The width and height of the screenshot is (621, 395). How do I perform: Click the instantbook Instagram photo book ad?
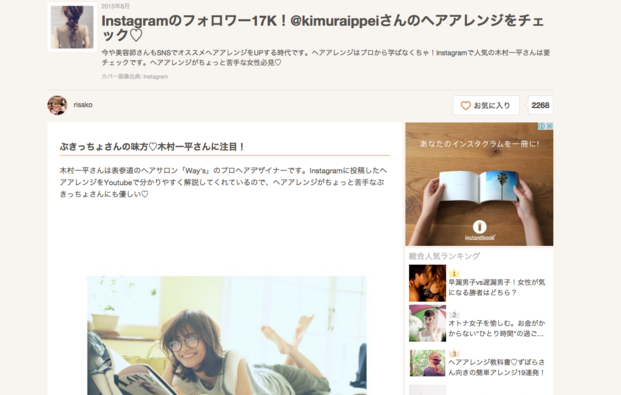click(479, 184)
